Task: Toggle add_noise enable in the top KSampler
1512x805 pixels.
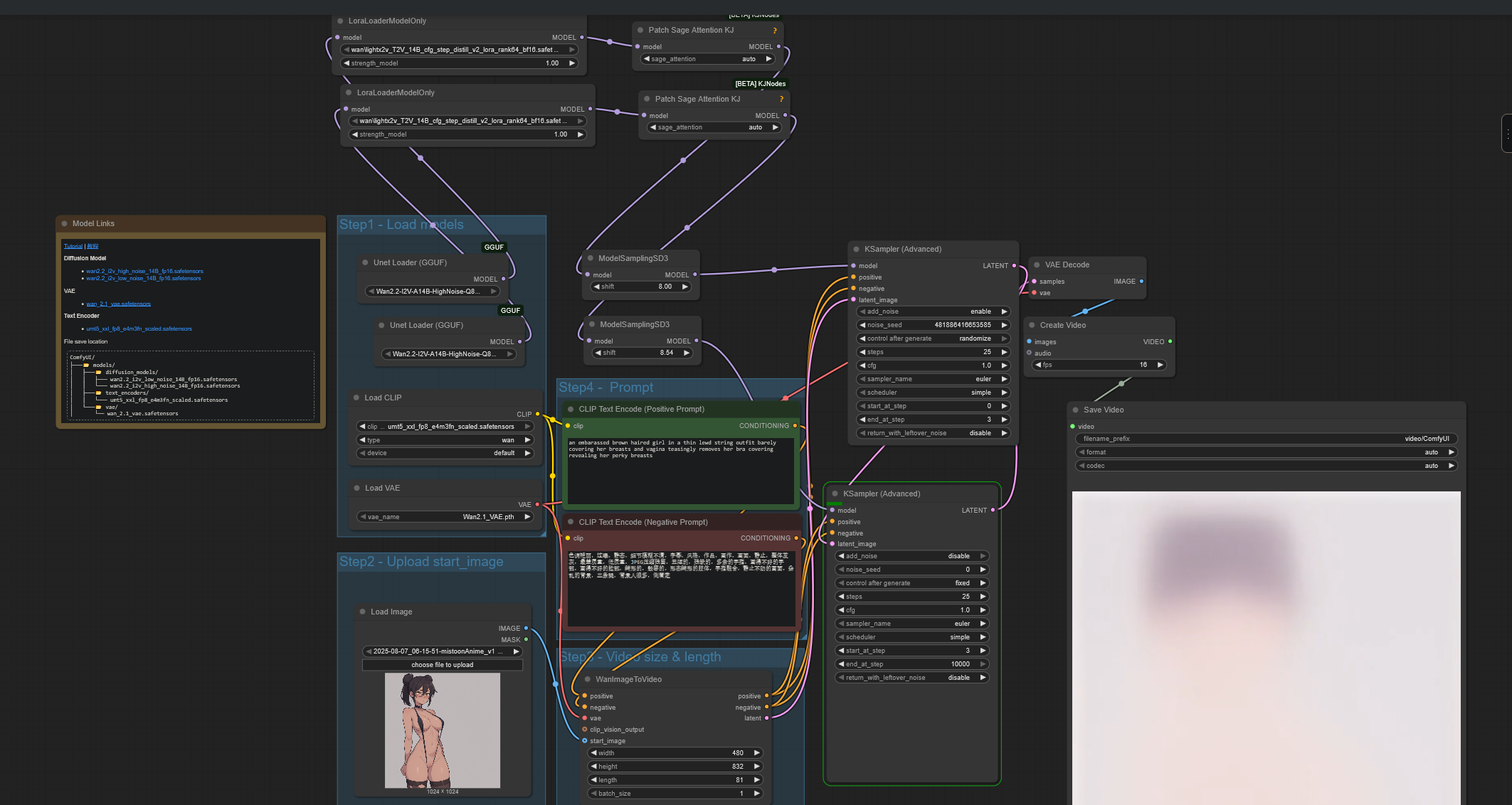Action: (932, 311)
